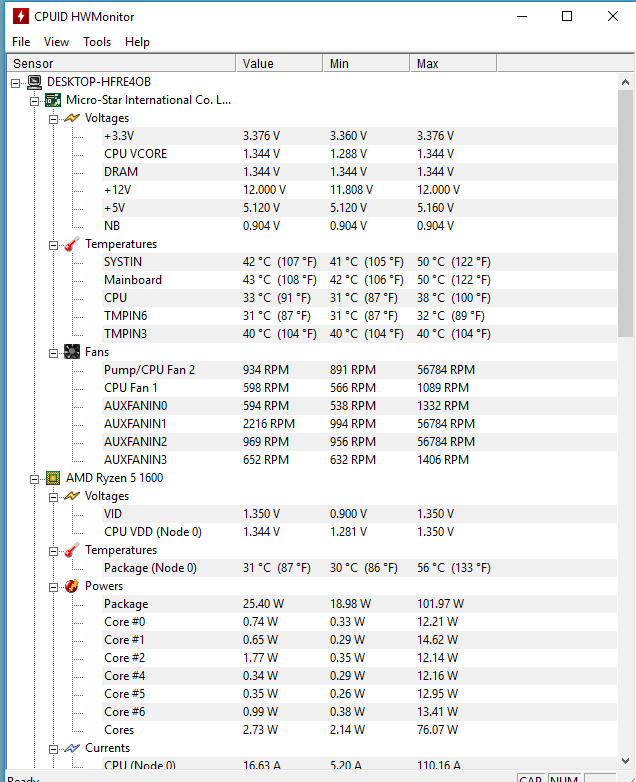Viewport: 636px width, 782px height.
Task: Select the Core #6 power row
Action: (359, 712)
